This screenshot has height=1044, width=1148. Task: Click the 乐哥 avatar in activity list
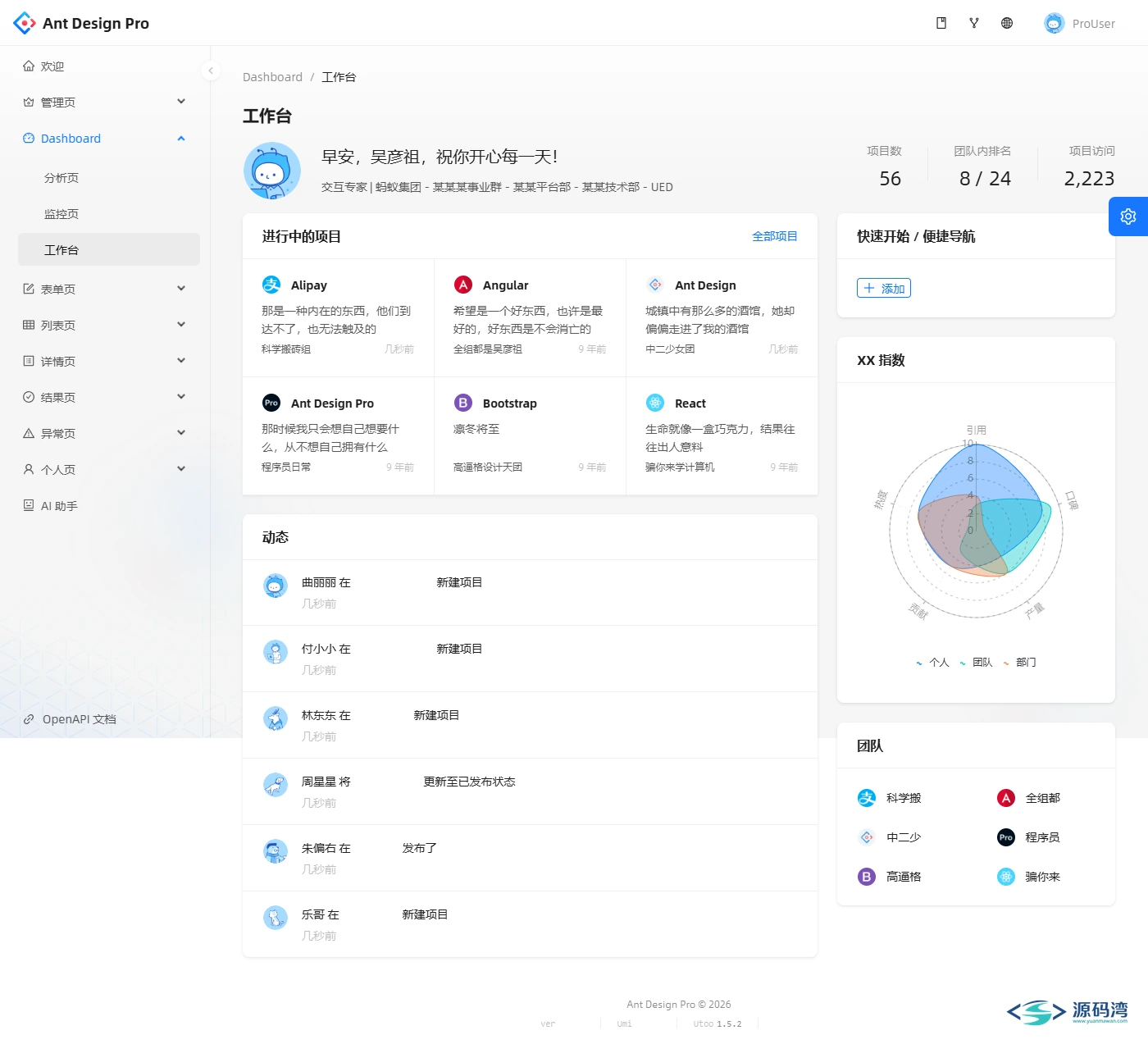[276, 918]
